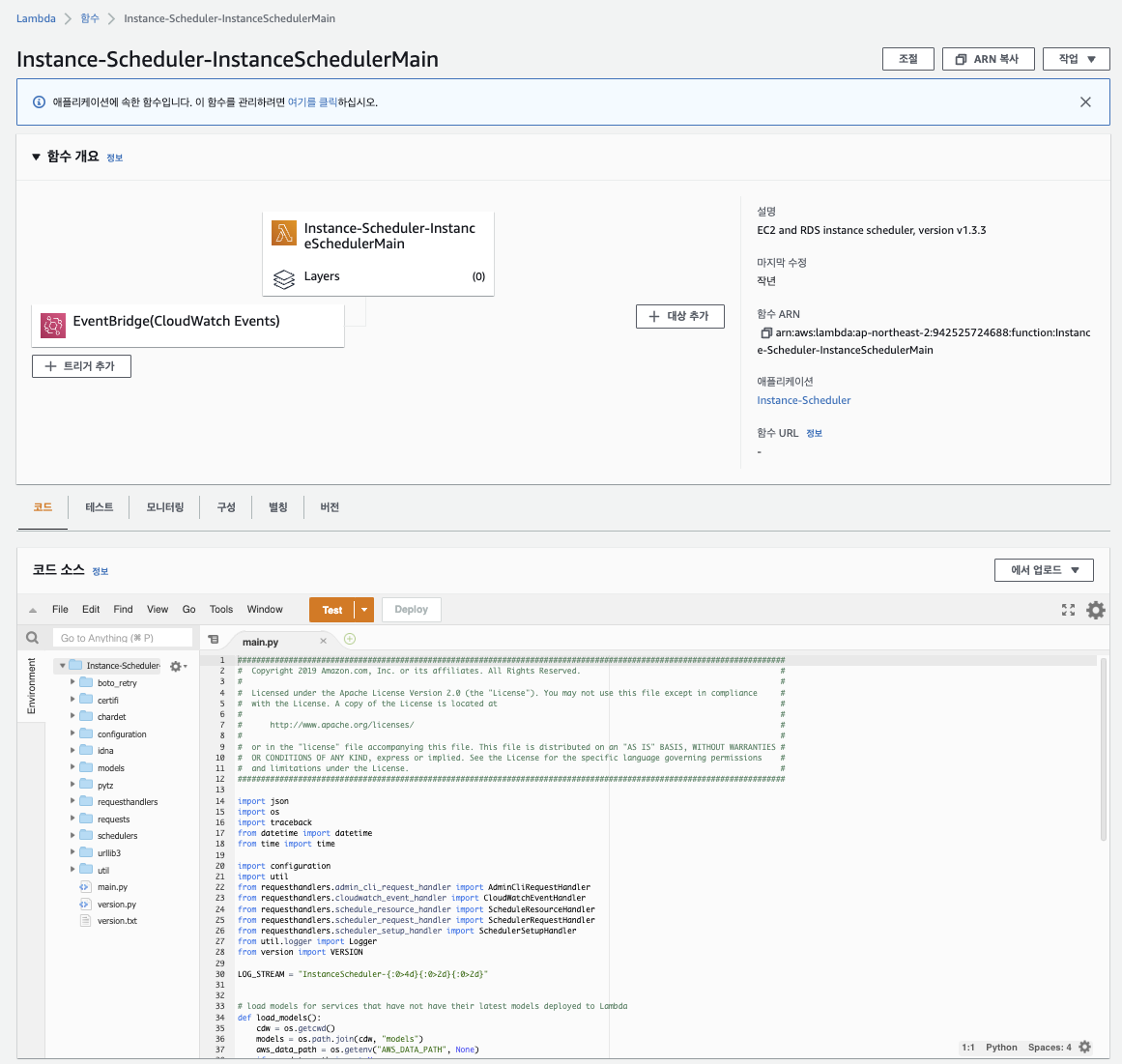This screenshot has width=1122, height=1064.
Task: Open the tab list icon beside main.py
Action: [214, 640]
